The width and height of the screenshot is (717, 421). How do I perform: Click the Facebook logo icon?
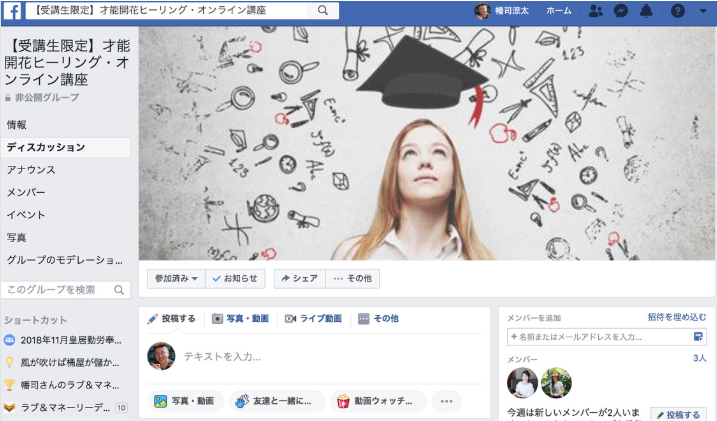pos(17,11)
